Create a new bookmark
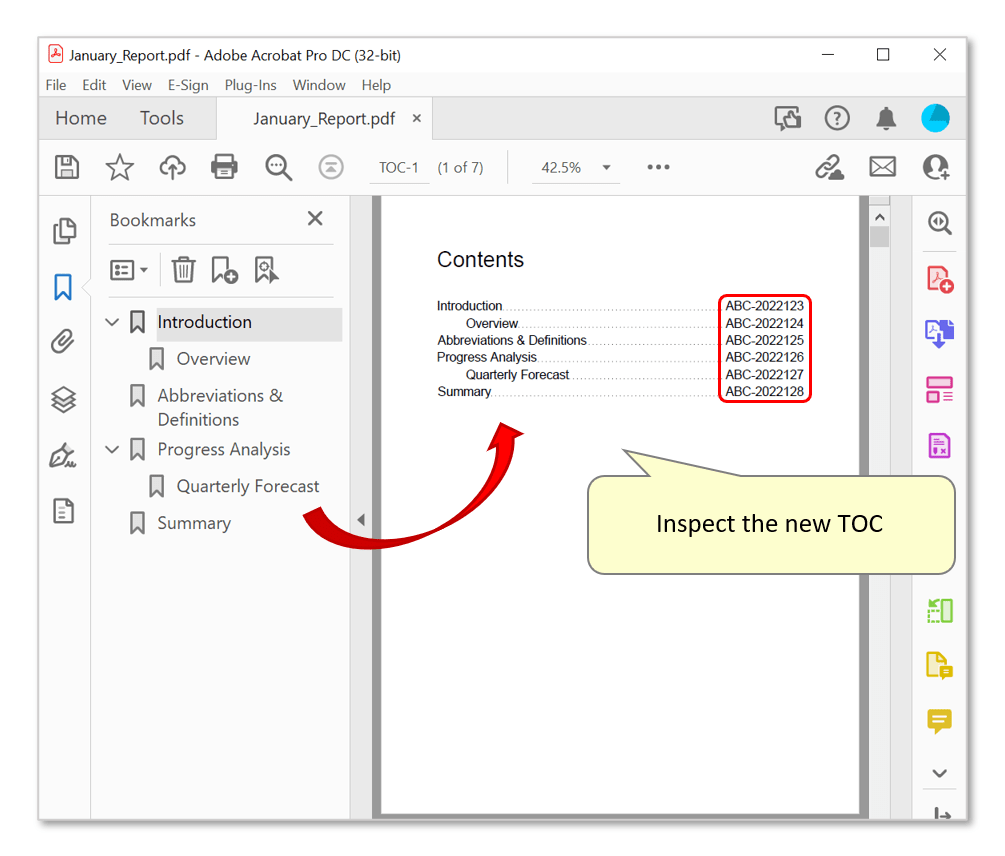The image size is (1005, 856). point(224,269)
